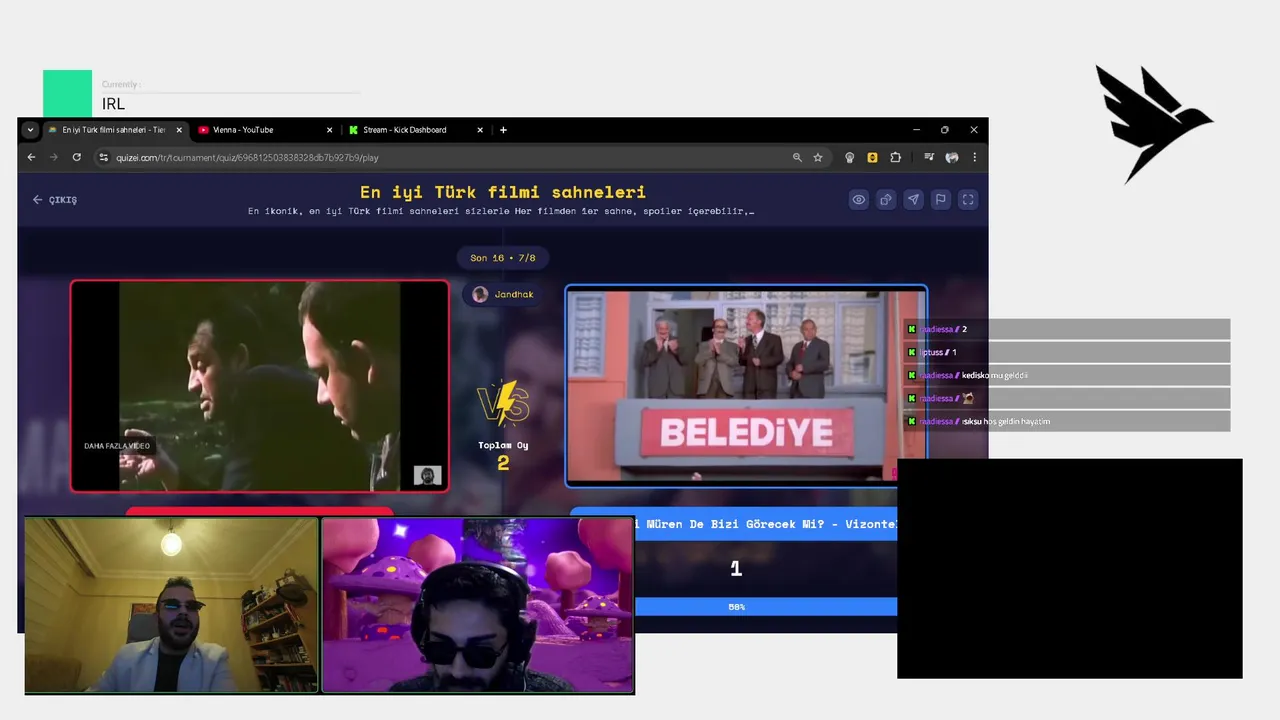Open the Chrome profile avatar
The image size is (1280, 720).
tap(952, 157)
